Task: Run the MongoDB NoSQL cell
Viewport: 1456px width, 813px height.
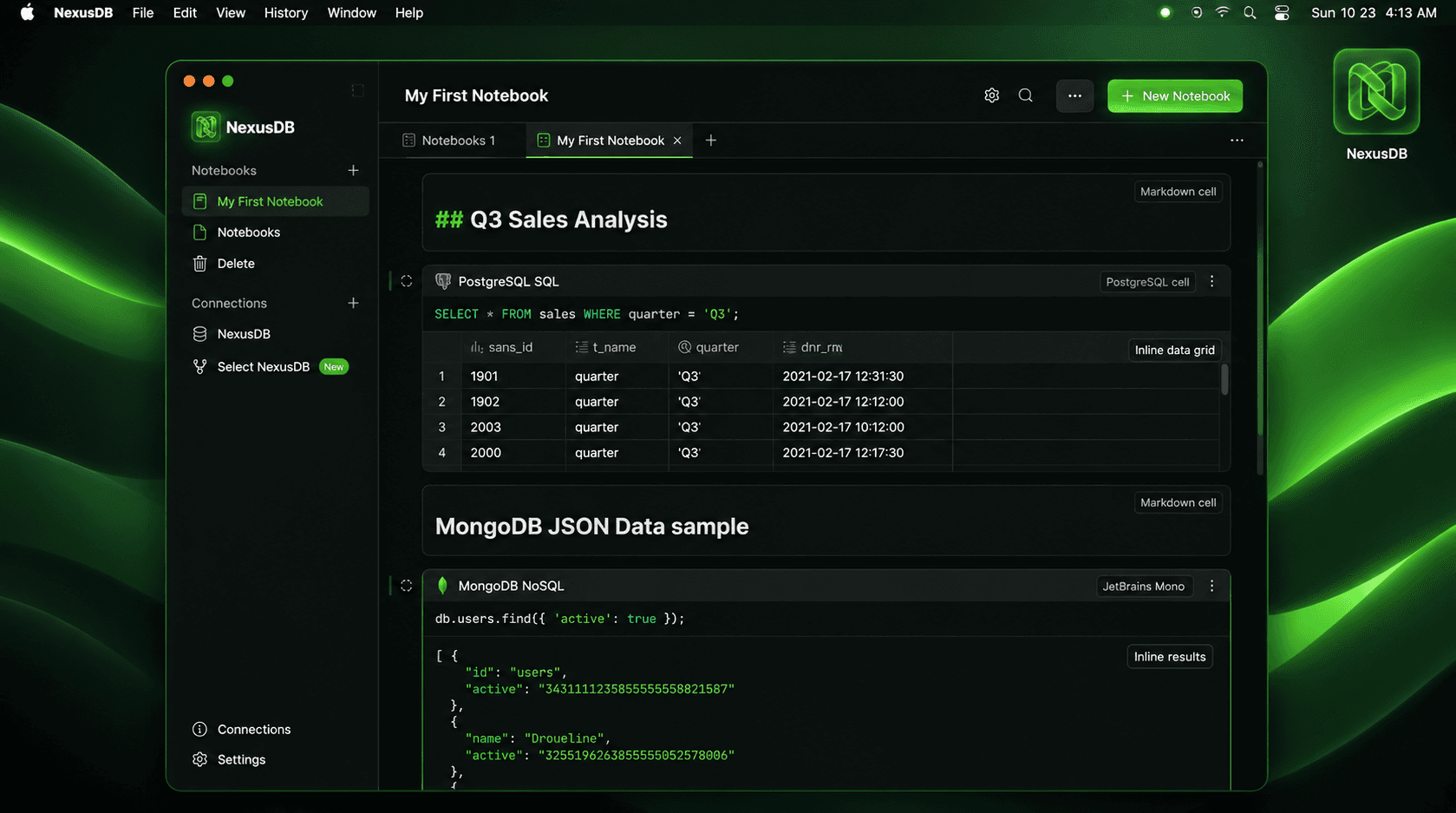Action: 406,586
